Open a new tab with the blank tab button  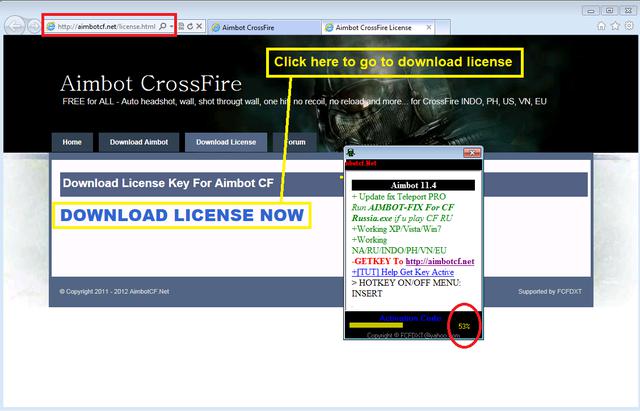[443, 28]
